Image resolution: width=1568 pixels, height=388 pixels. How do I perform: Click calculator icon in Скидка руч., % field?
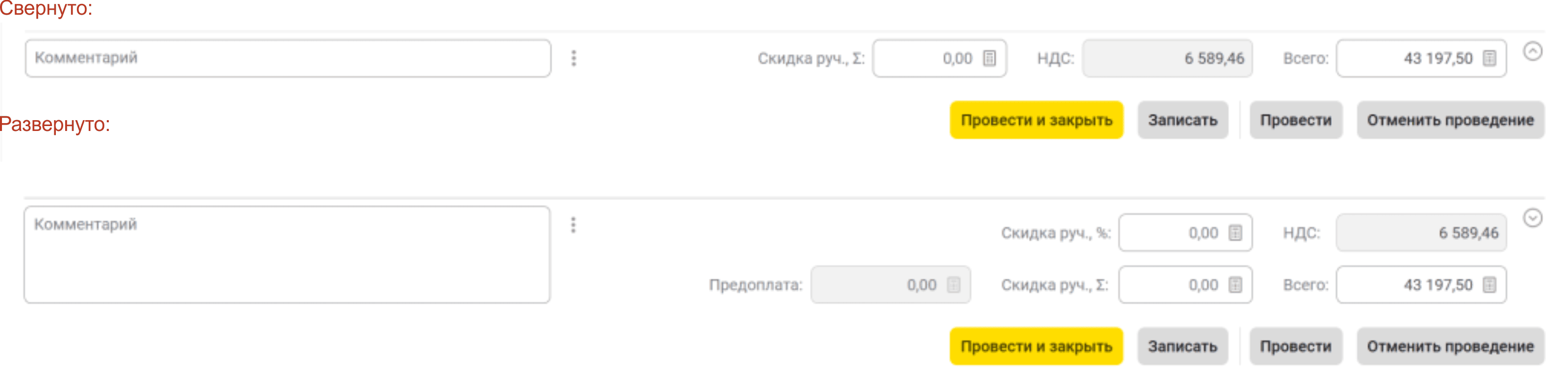tap(1235, 233)
